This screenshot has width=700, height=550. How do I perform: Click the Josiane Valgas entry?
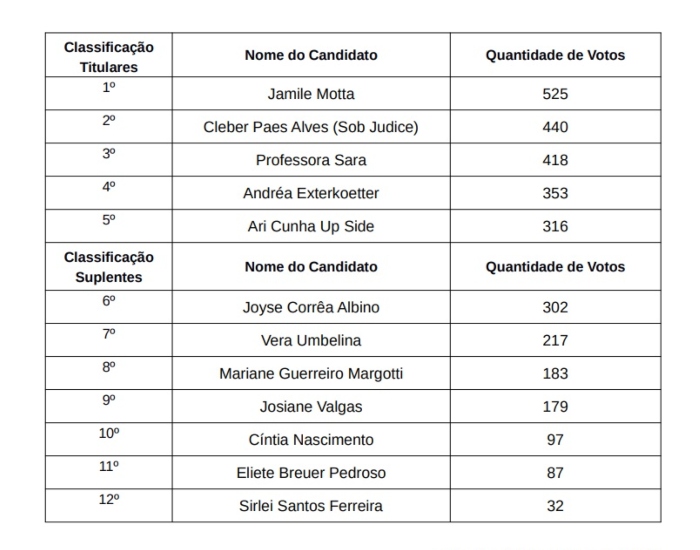pyautogui.click(x=311, y=407)
